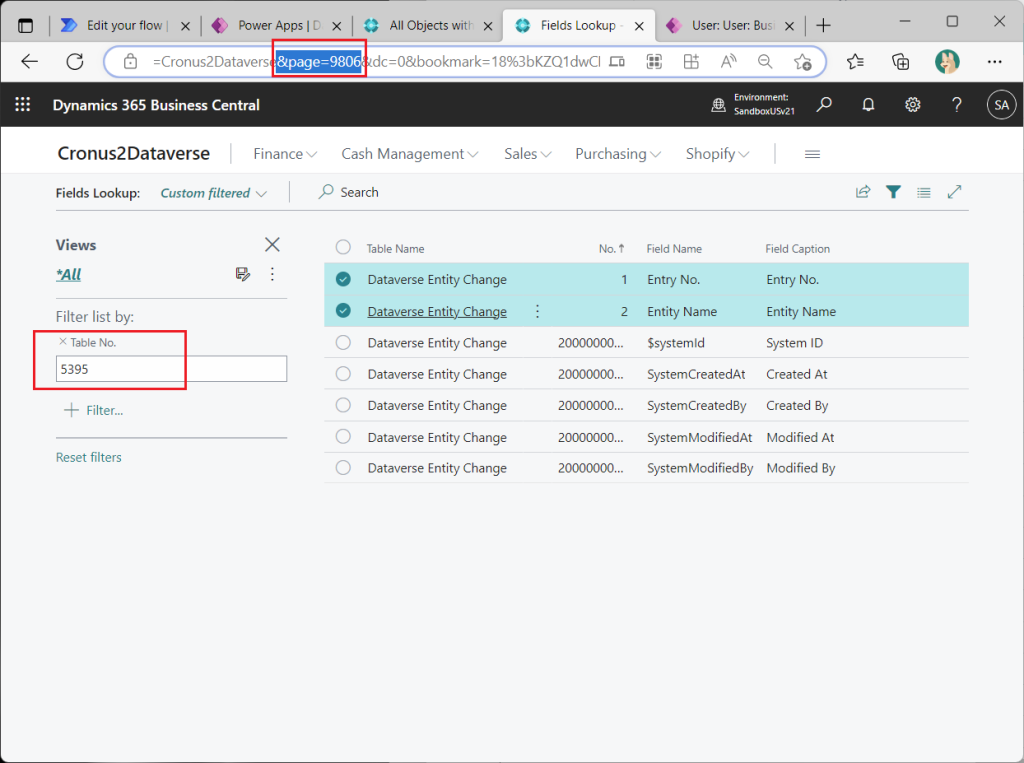Viewport: 1024px width, 763px height.
Task: Open the more navigation hamburger menu
Action: (x=812, y=154)
